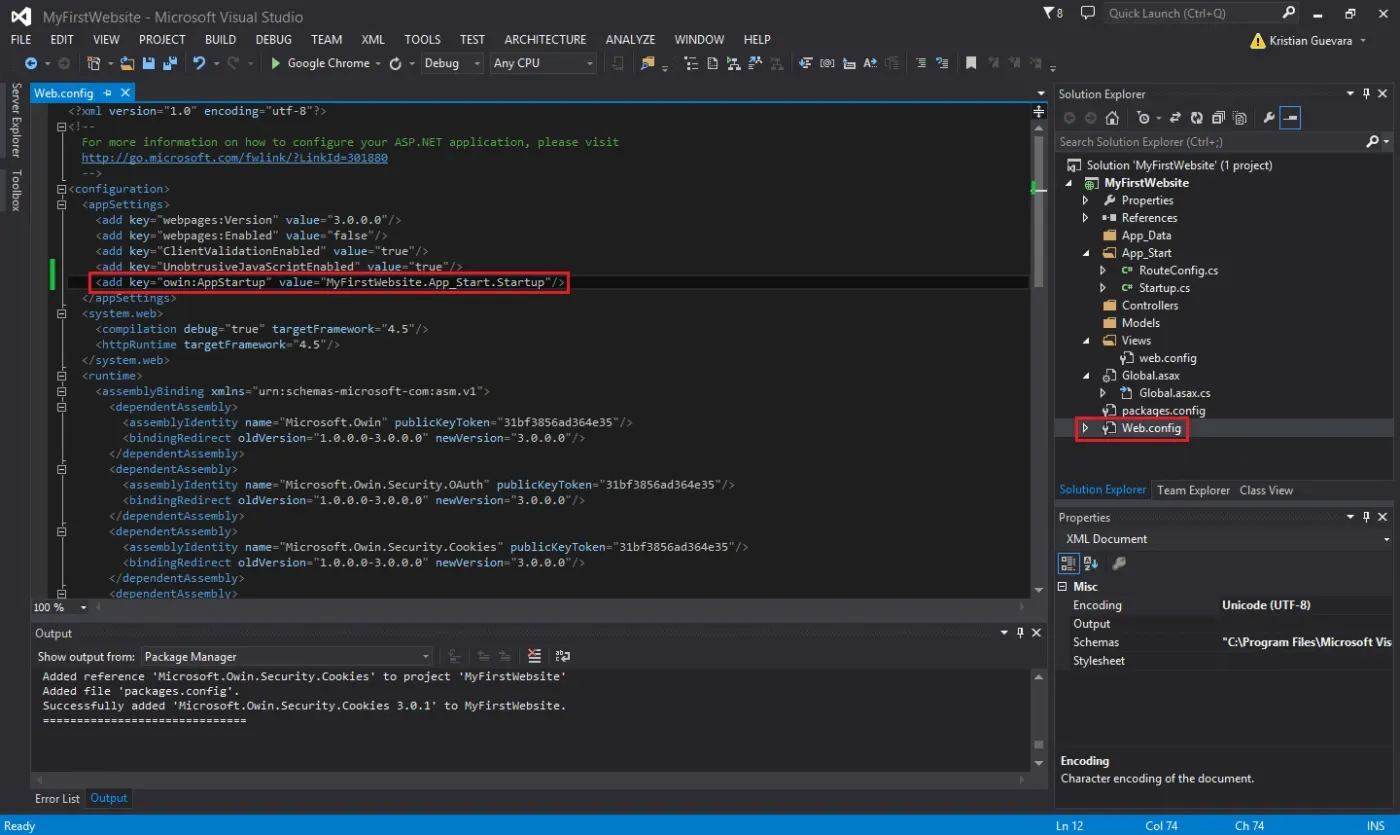Screen dimensions: 1400x835
Task: Open the Any CPU platform dropdown
Action: pos(543,63)
